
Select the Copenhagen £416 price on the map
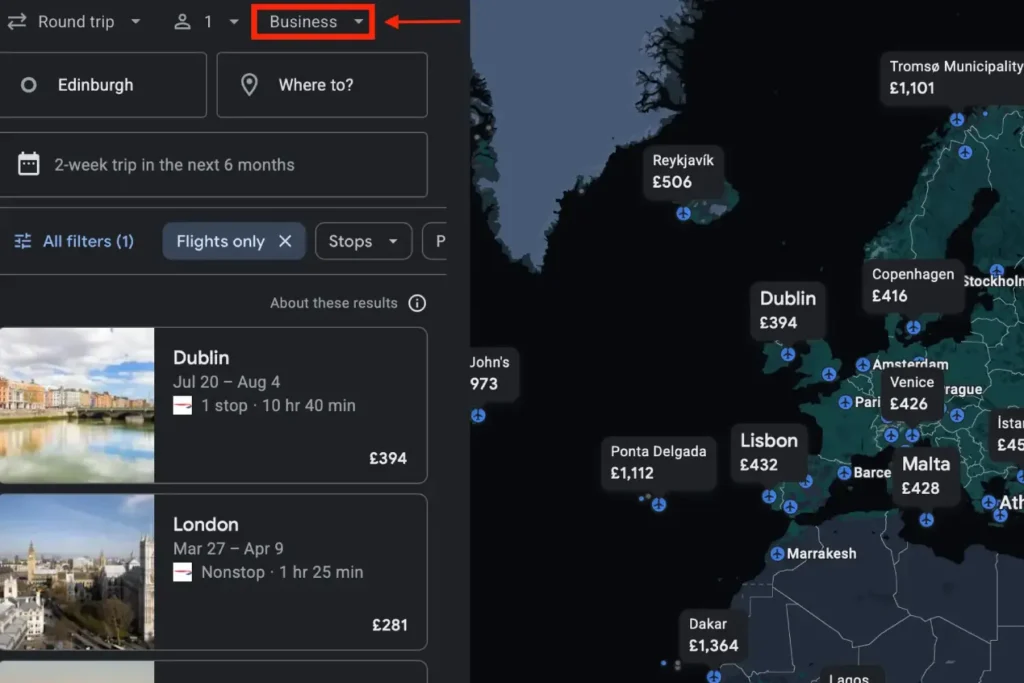(912, 287)
